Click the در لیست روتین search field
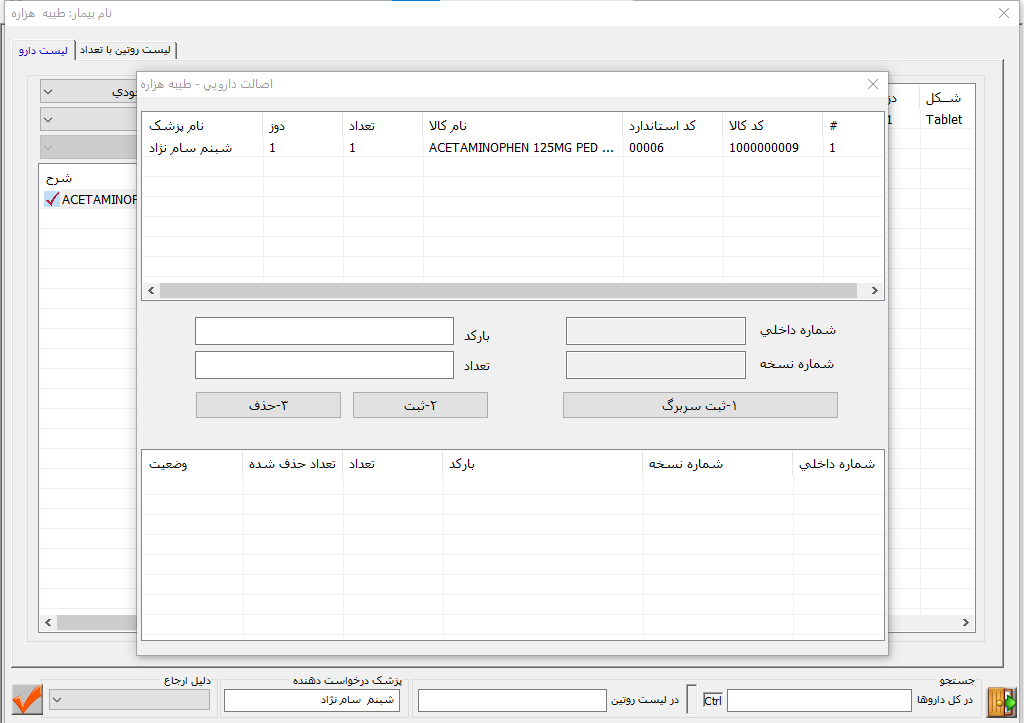The width and height of the screenshot is (1024, 723). (512, 700)
